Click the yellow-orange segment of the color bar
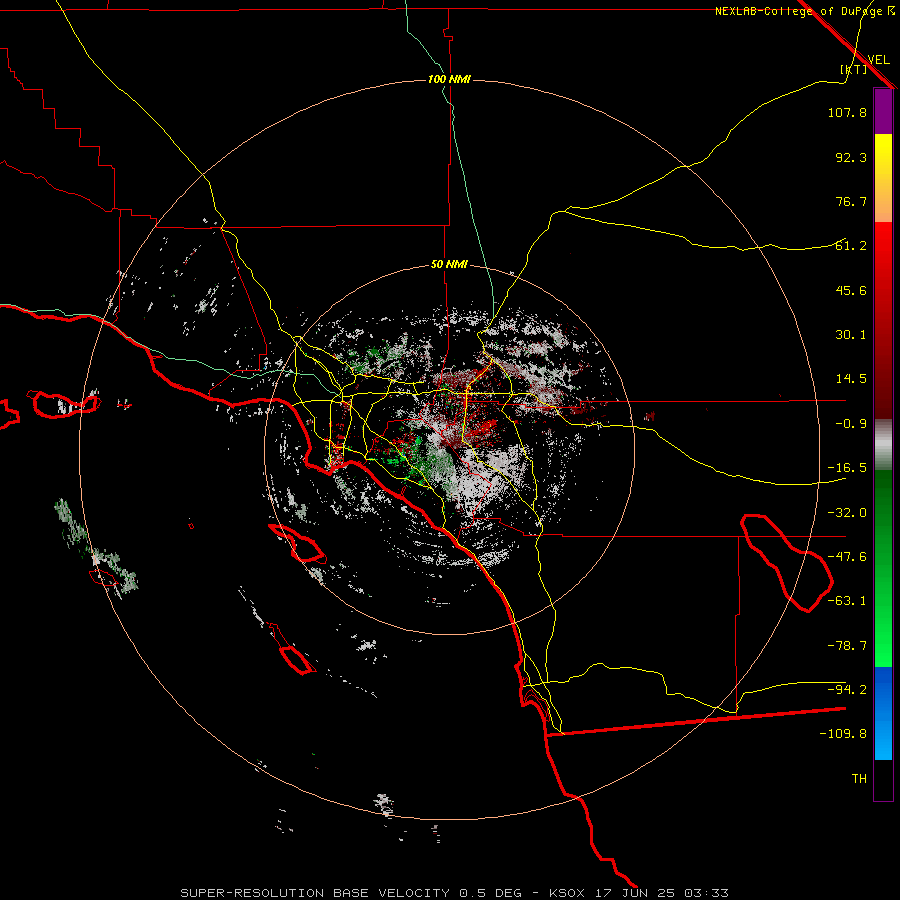This screenshot has width=900, height=900. coord(883,178)
